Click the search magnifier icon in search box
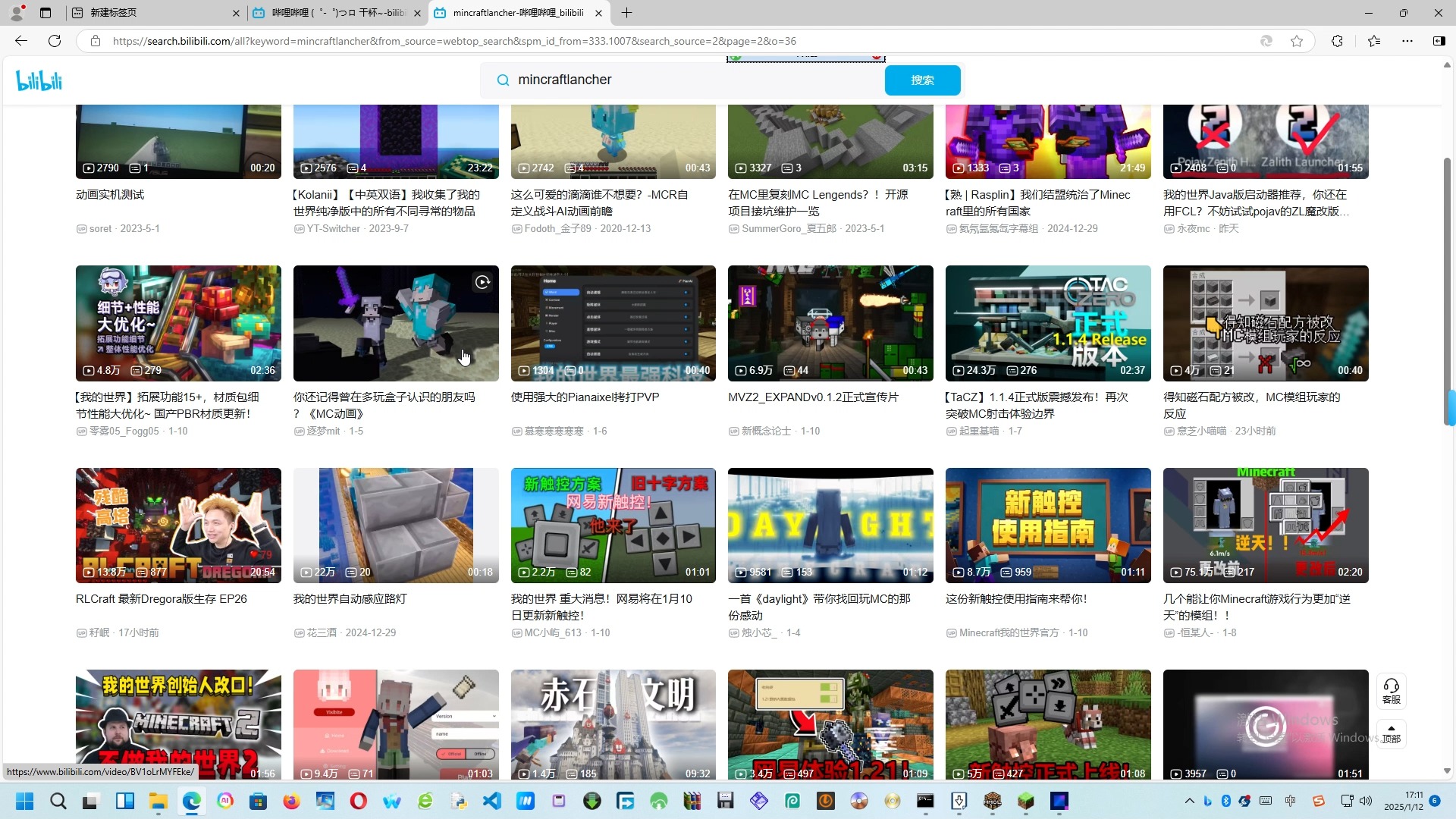 [x=503, y=80]
